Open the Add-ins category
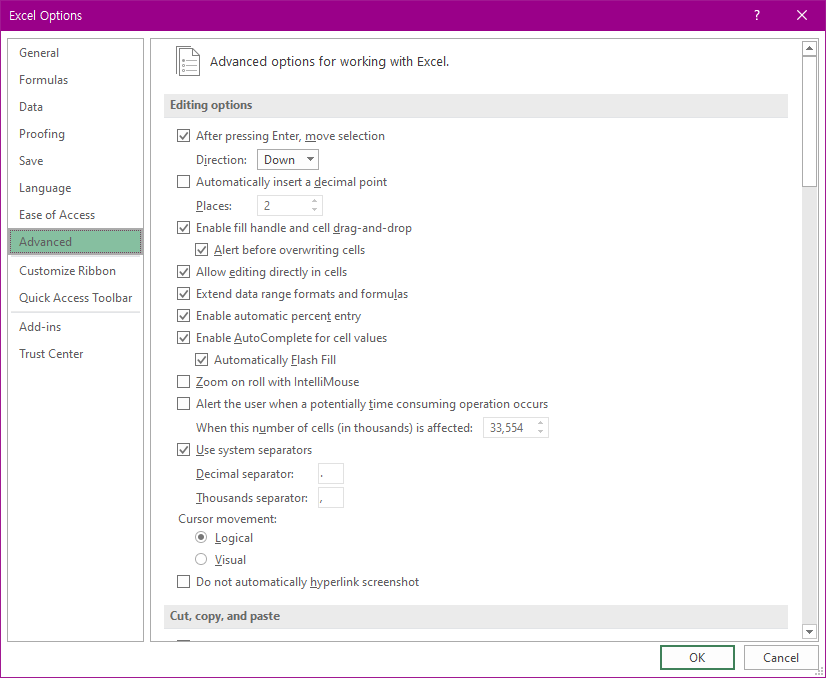Viewport: 826px width, 678px height. pos(75,327)
